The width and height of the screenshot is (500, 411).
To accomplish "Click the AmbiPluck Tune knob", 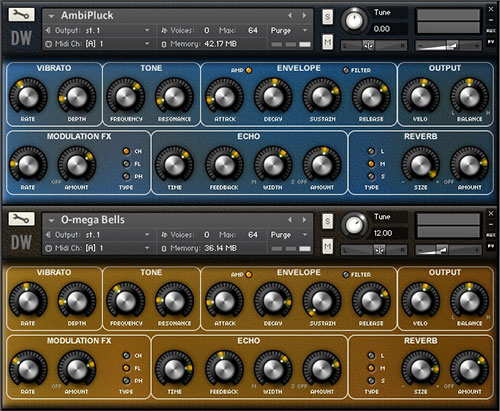I will [354, 20].
